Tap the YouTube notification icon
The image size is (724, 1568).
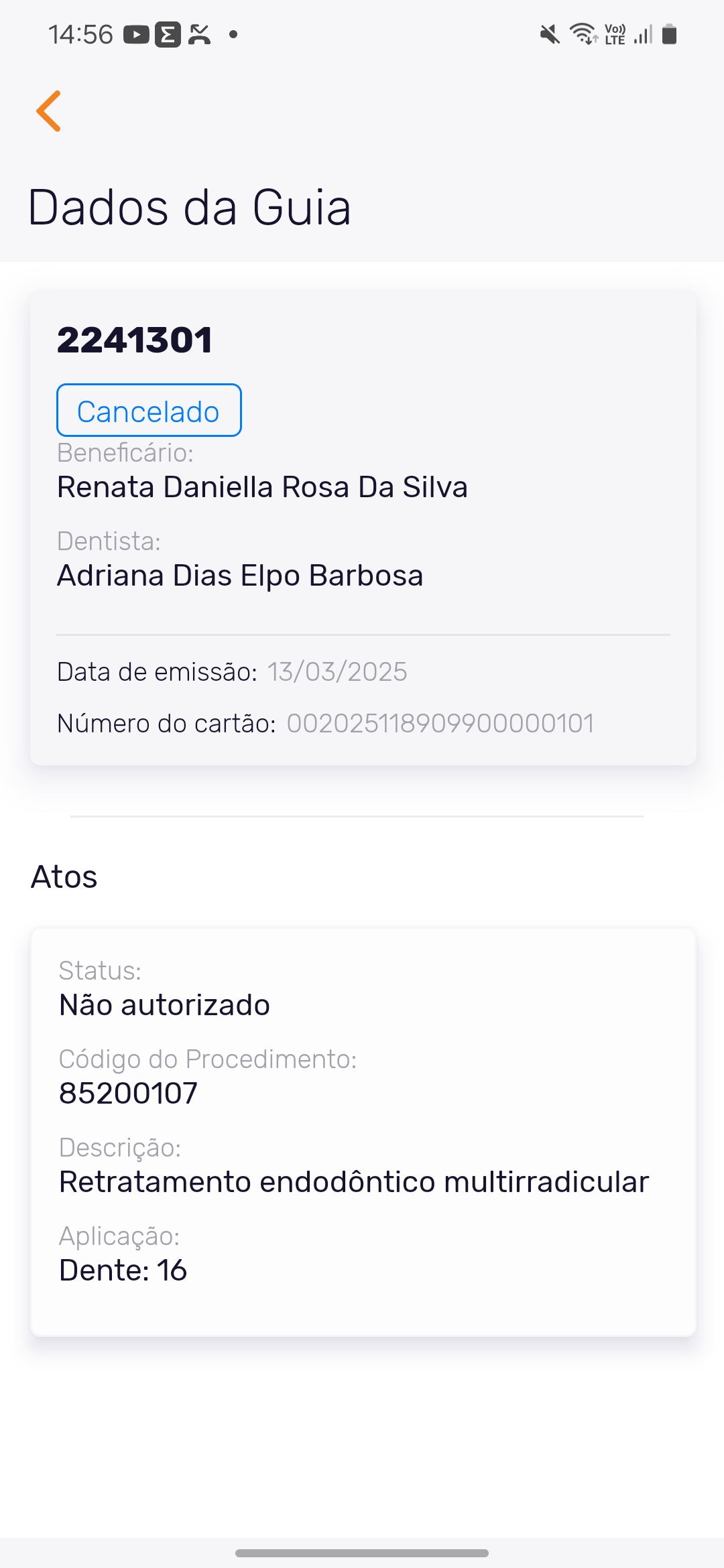coord(136,34)
